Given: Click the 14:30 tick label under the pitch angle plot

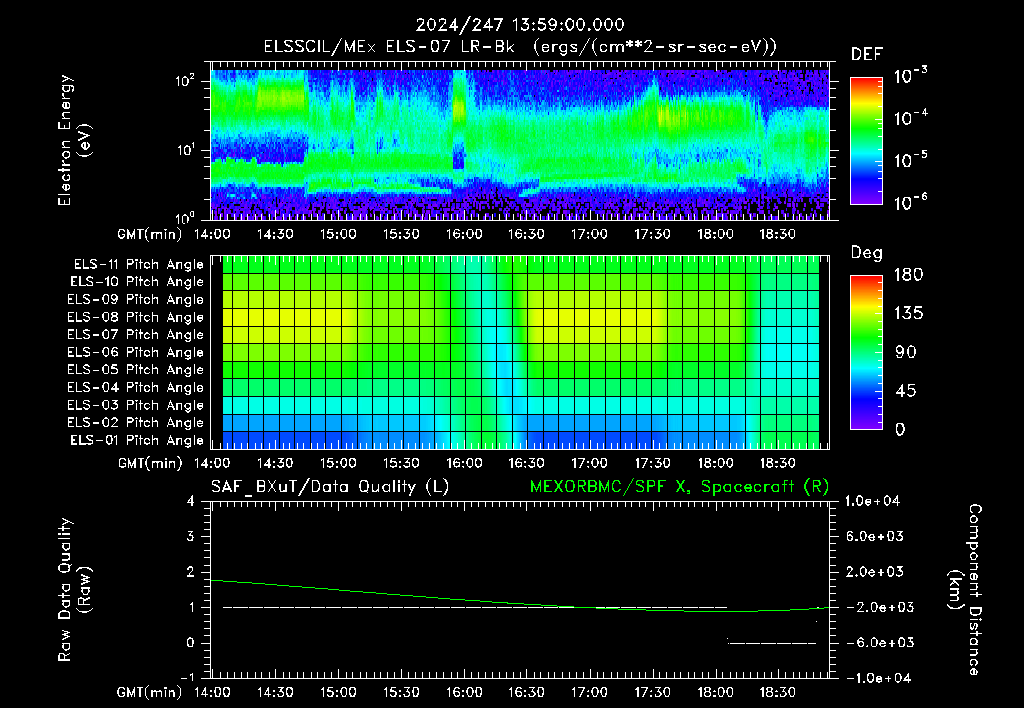Looking at the screenshot, I should coord(275,464).
